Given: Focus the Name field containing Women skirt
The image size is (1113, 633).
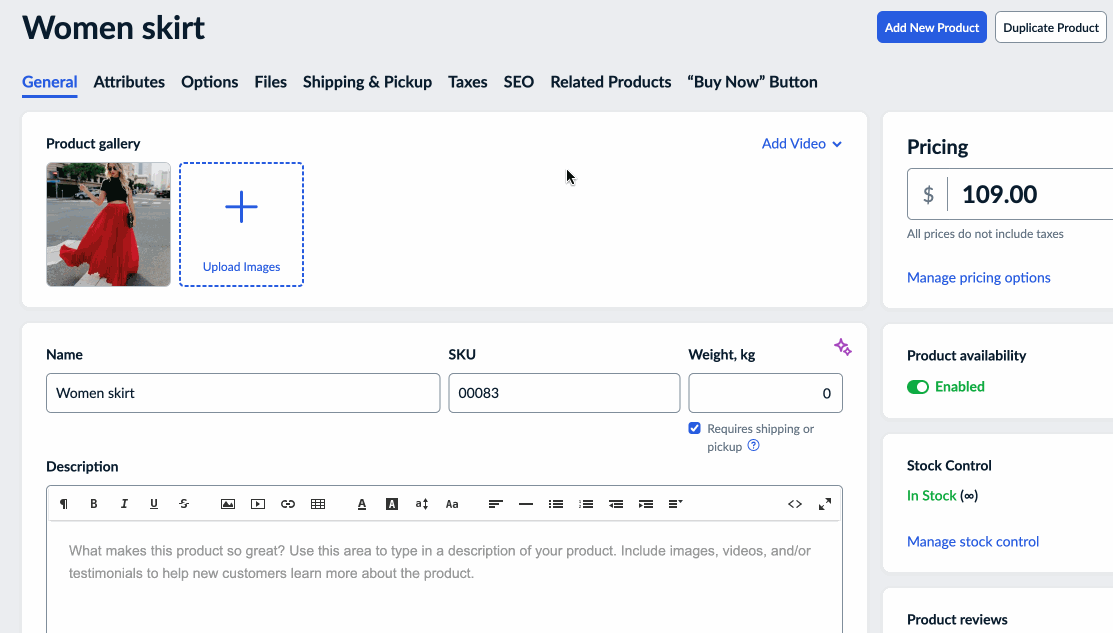Looking at the screenshot, I should click(x=243, y=393).
